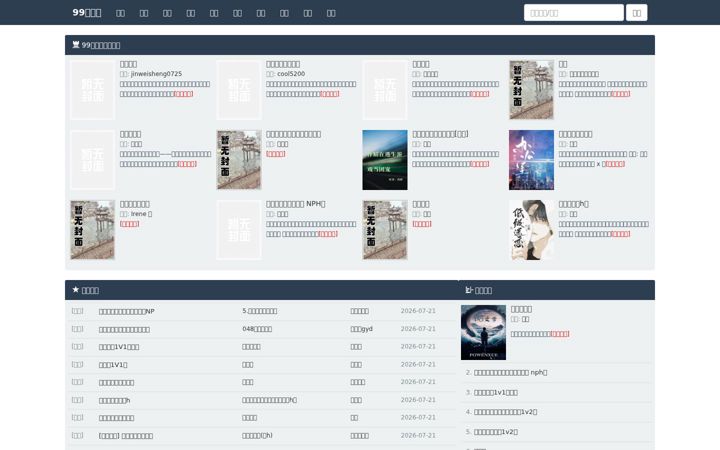Click the red link in the top ranked book card

[560, 334]
